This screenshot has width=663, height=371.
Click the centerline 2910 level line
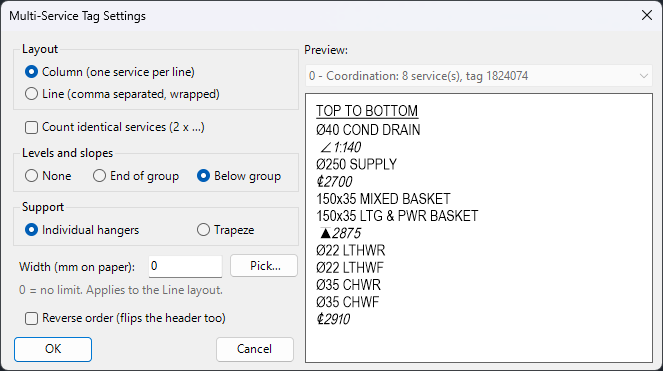tap(333, 319)
